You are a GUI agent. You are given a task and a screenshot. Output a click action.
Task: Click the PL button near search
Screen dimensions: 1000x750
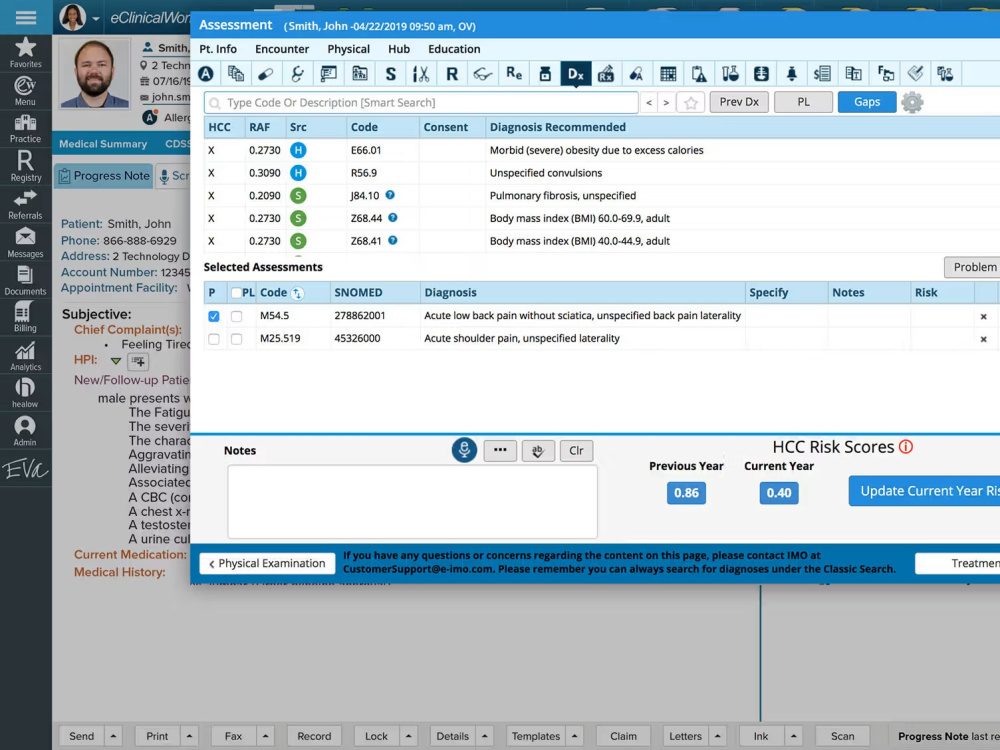coord(804,102)
